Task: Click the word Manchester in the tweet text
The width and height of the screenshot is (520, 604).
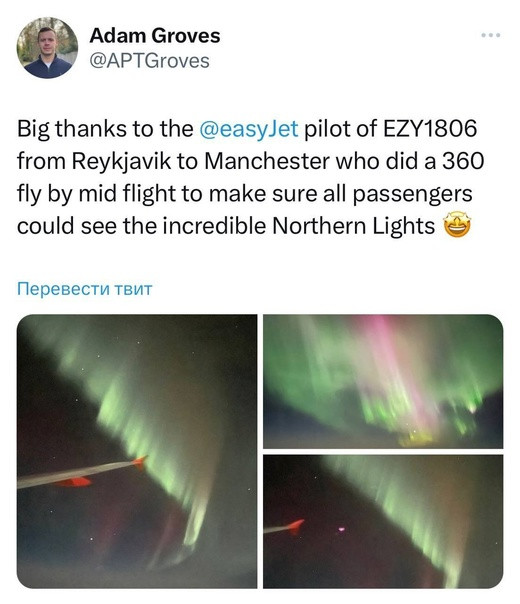Action: (x=267, y=161)
